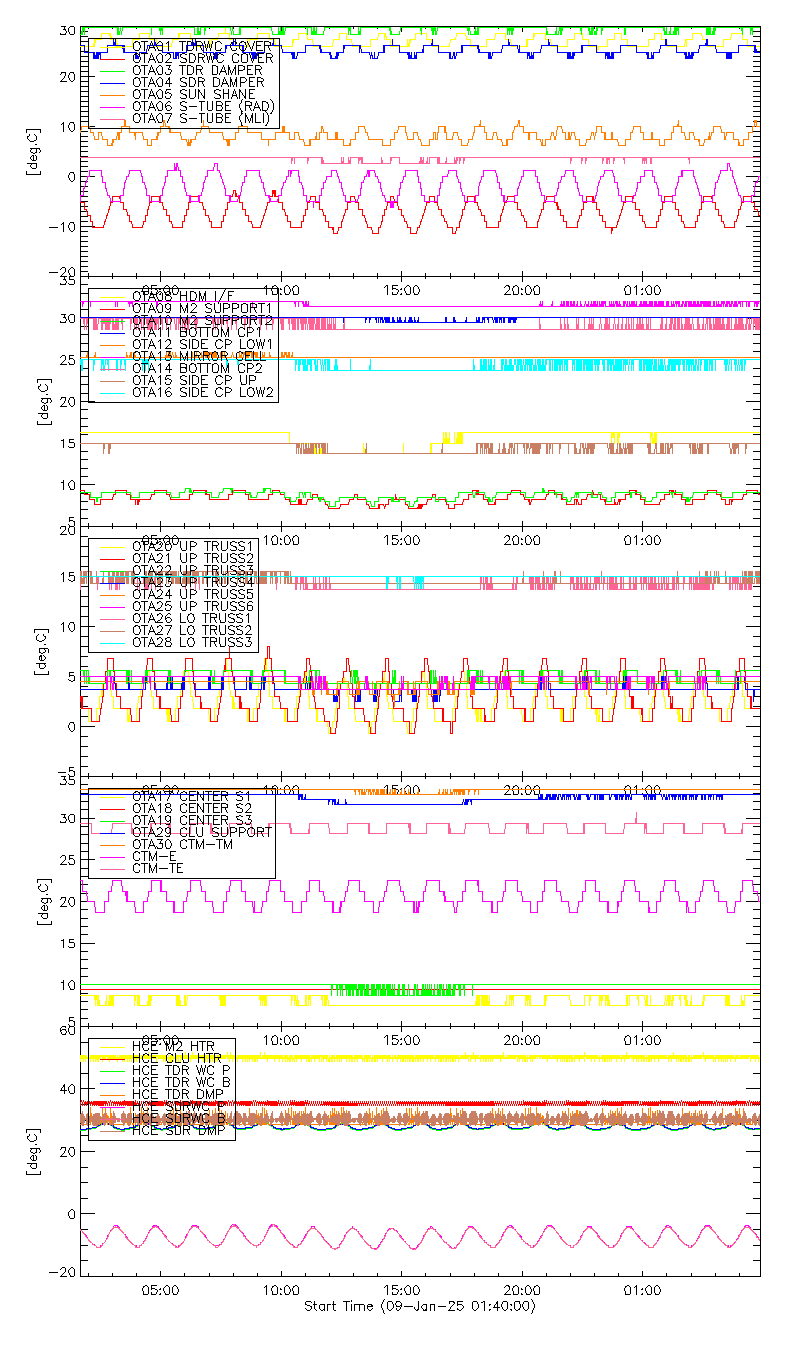Select the OTA04 SDR DAMPER legend label
This screenshot has width=800, height=1350.
(x=198, y=82)
